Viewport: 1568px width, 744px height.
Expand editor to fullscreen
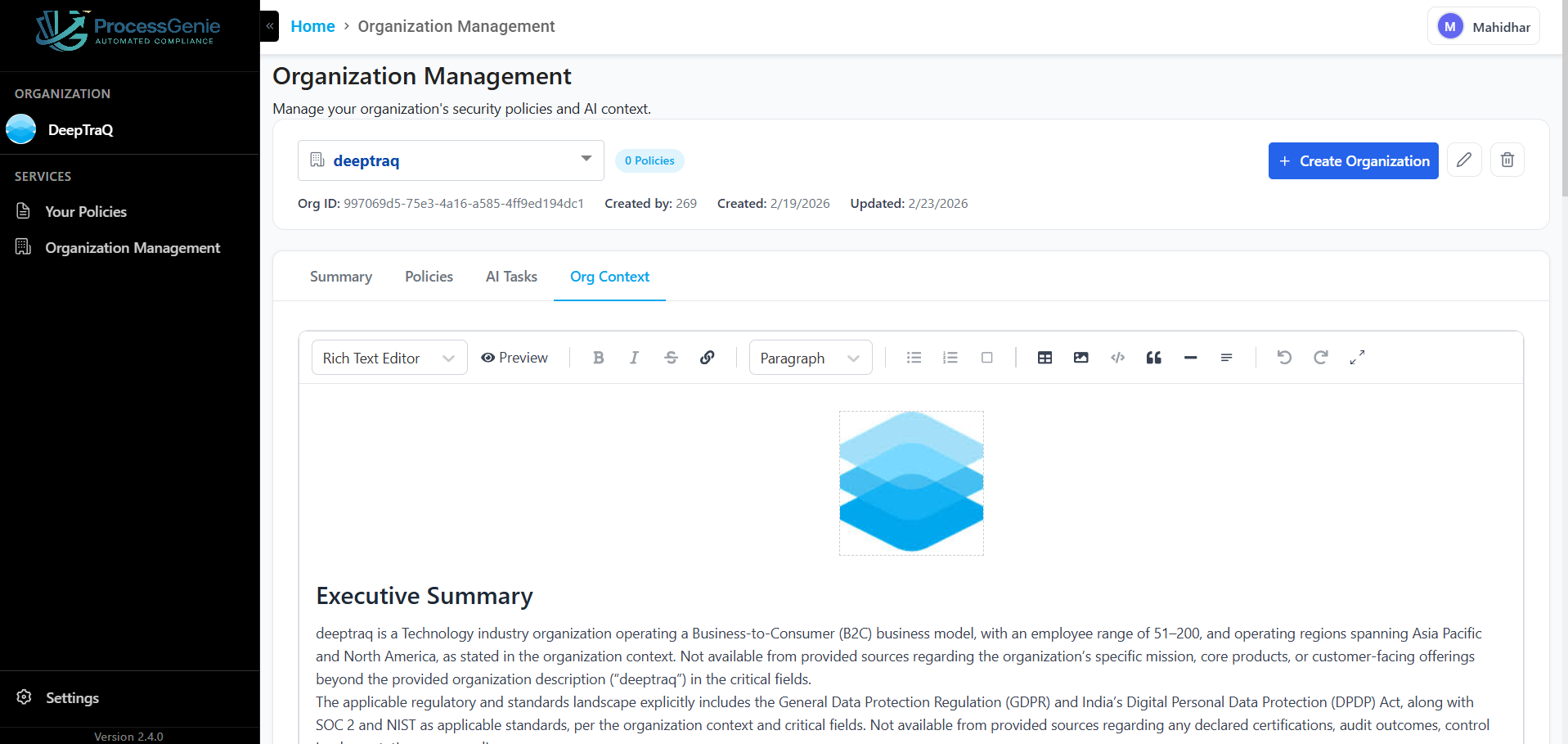click(1357, 358)
